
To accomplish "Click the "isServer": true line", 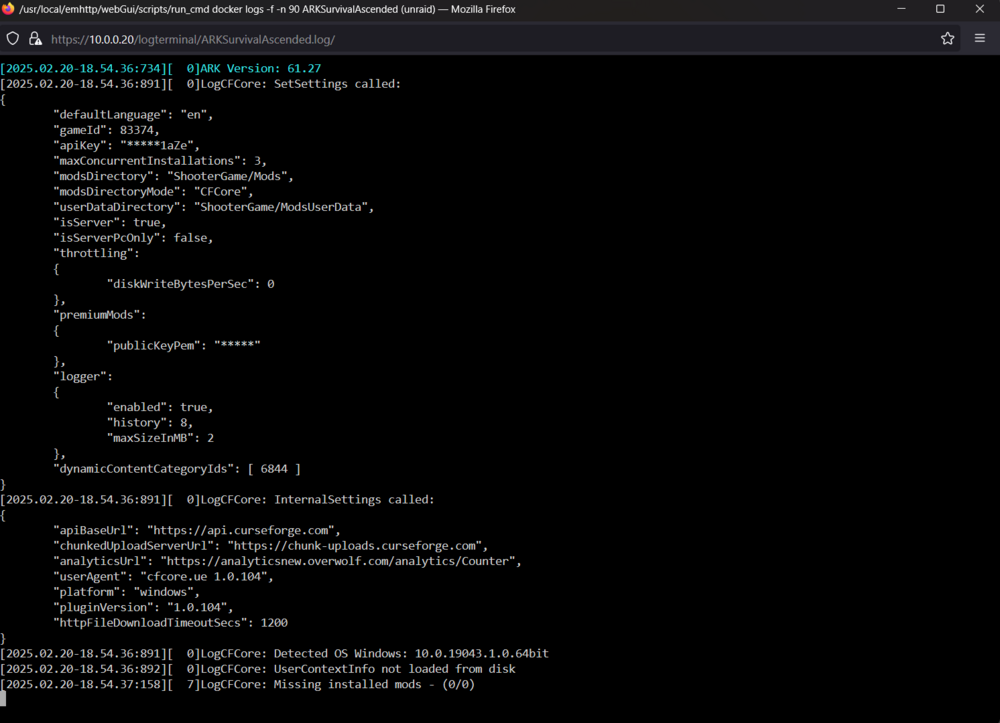I will [x=110, y=222].
